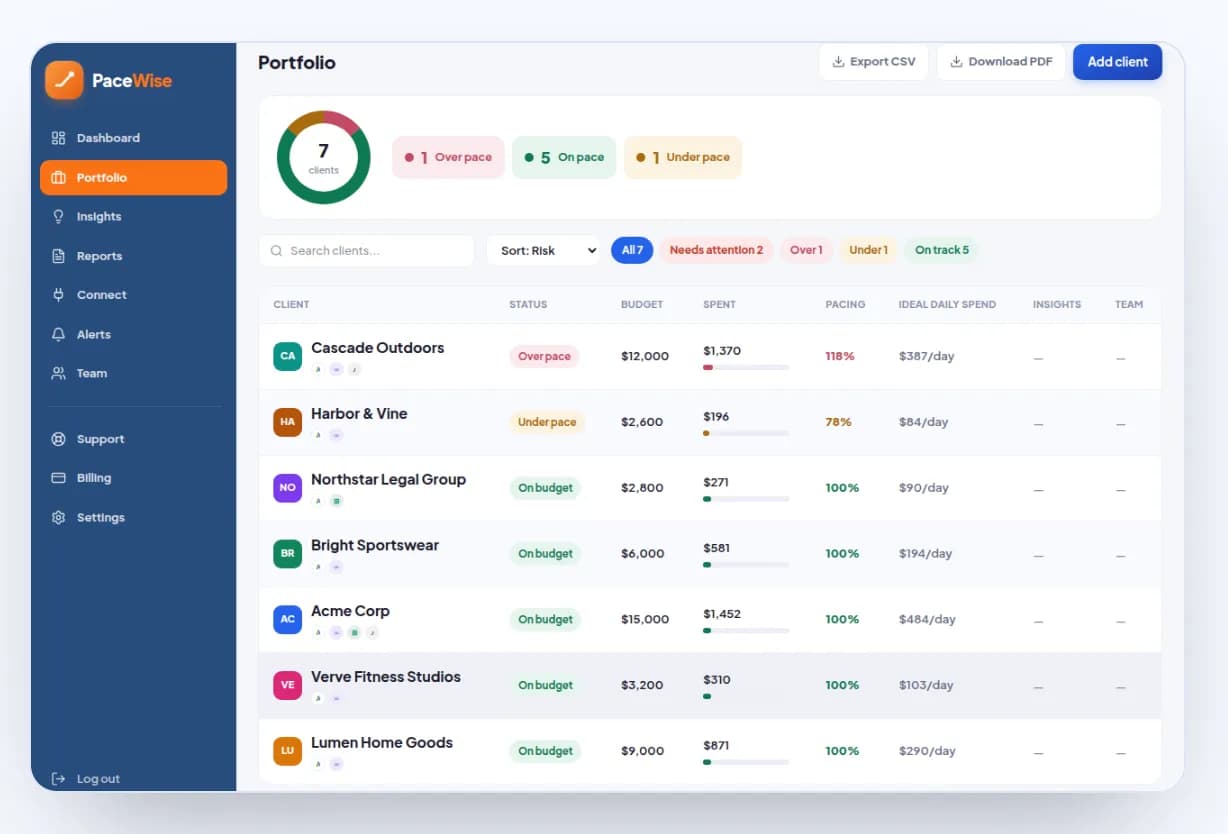
Task: Click the 118% pacing value
Action: [x=840, y=356]
